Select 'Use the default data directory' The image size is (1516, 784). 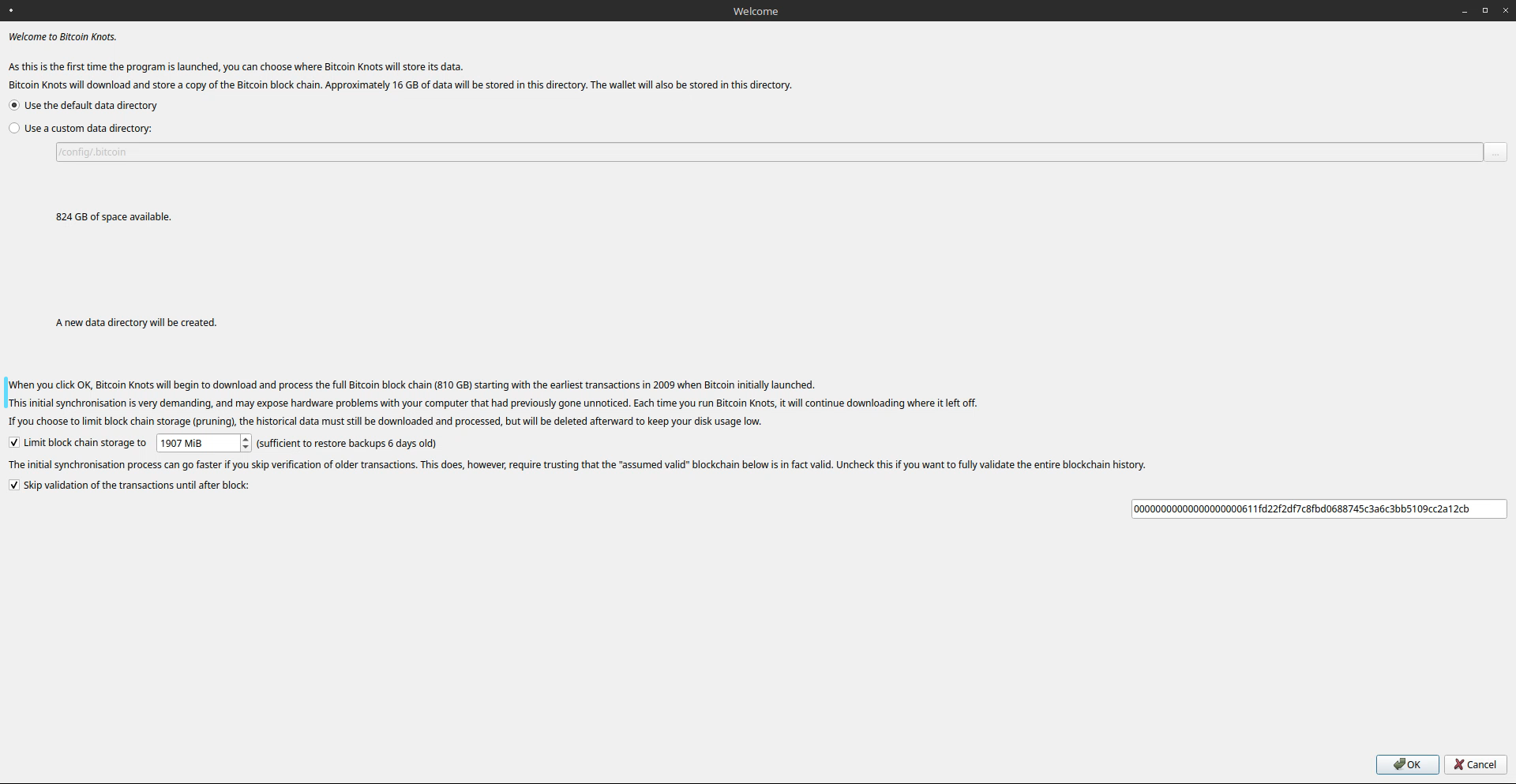point(14,105)
